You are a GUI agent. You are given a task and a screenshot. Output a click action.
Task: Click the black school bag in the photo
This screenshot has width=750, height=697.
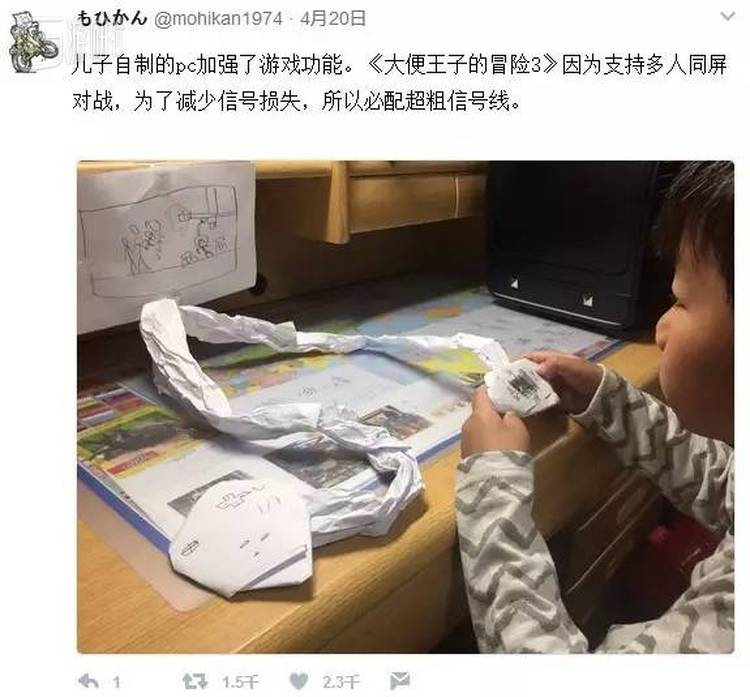pyautogui.click(x=576, y=245)
